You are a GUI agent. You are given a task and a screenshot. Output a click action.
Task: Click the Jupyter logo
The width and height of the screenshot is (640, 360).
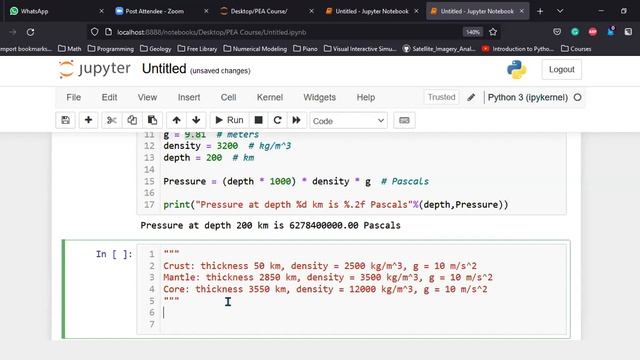[x=95, y=69]
